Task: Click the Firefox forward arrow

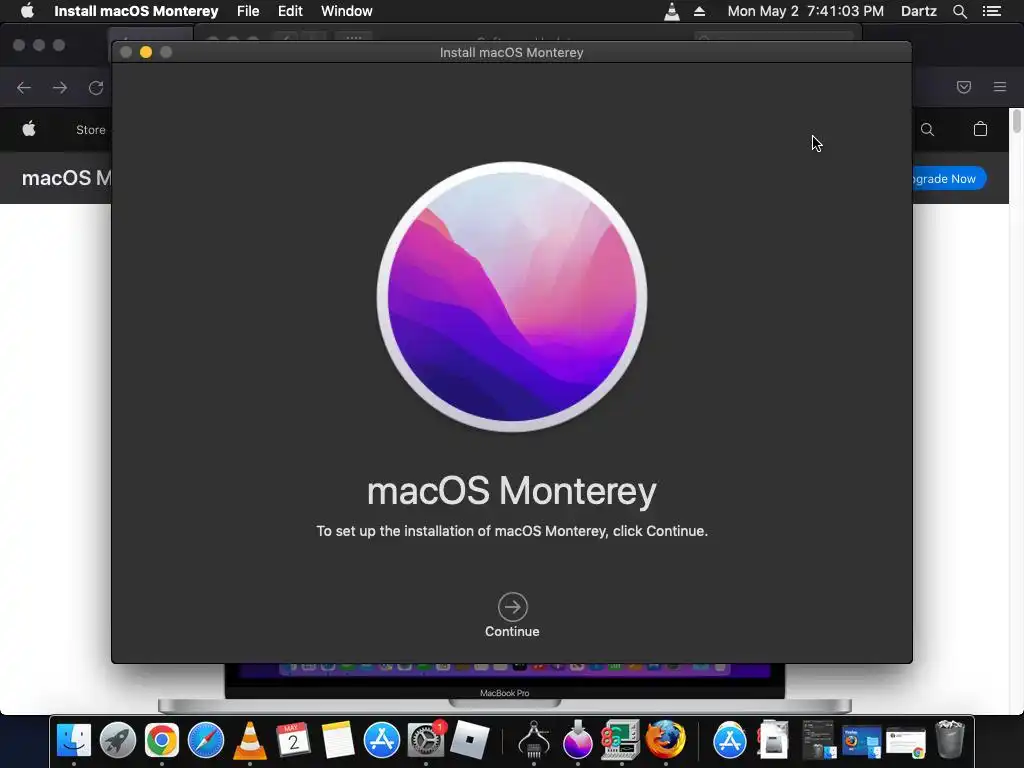Action: click(x=60, y=88)
